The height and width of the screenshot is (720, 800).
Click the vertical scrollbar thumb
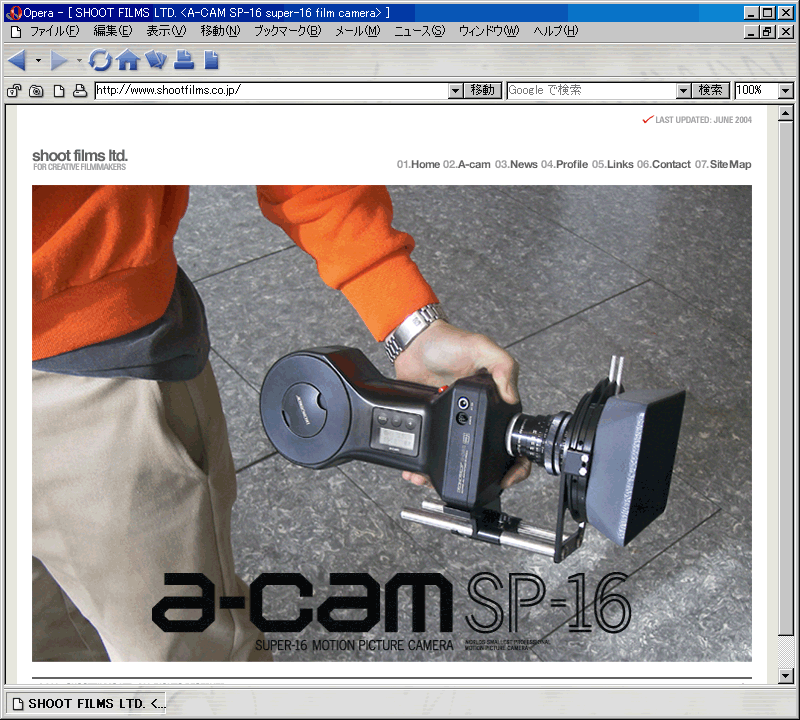point(786,378)
